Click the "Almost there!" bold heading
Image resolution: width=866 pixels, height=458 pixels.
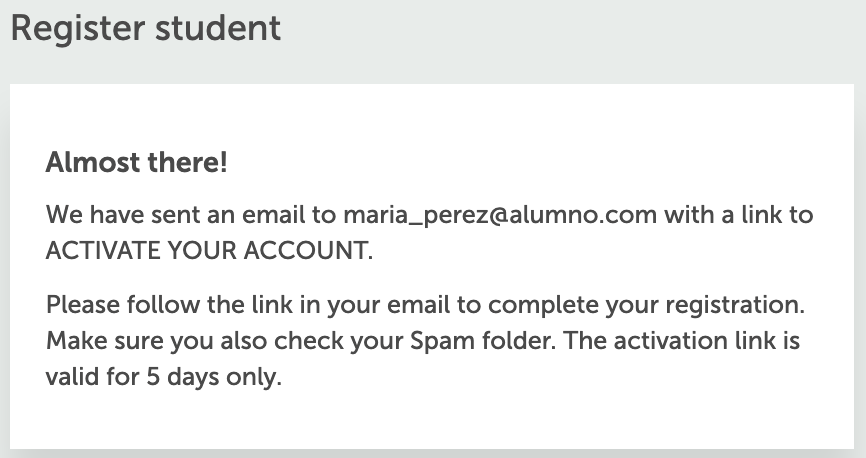click(x=137, y=162)
